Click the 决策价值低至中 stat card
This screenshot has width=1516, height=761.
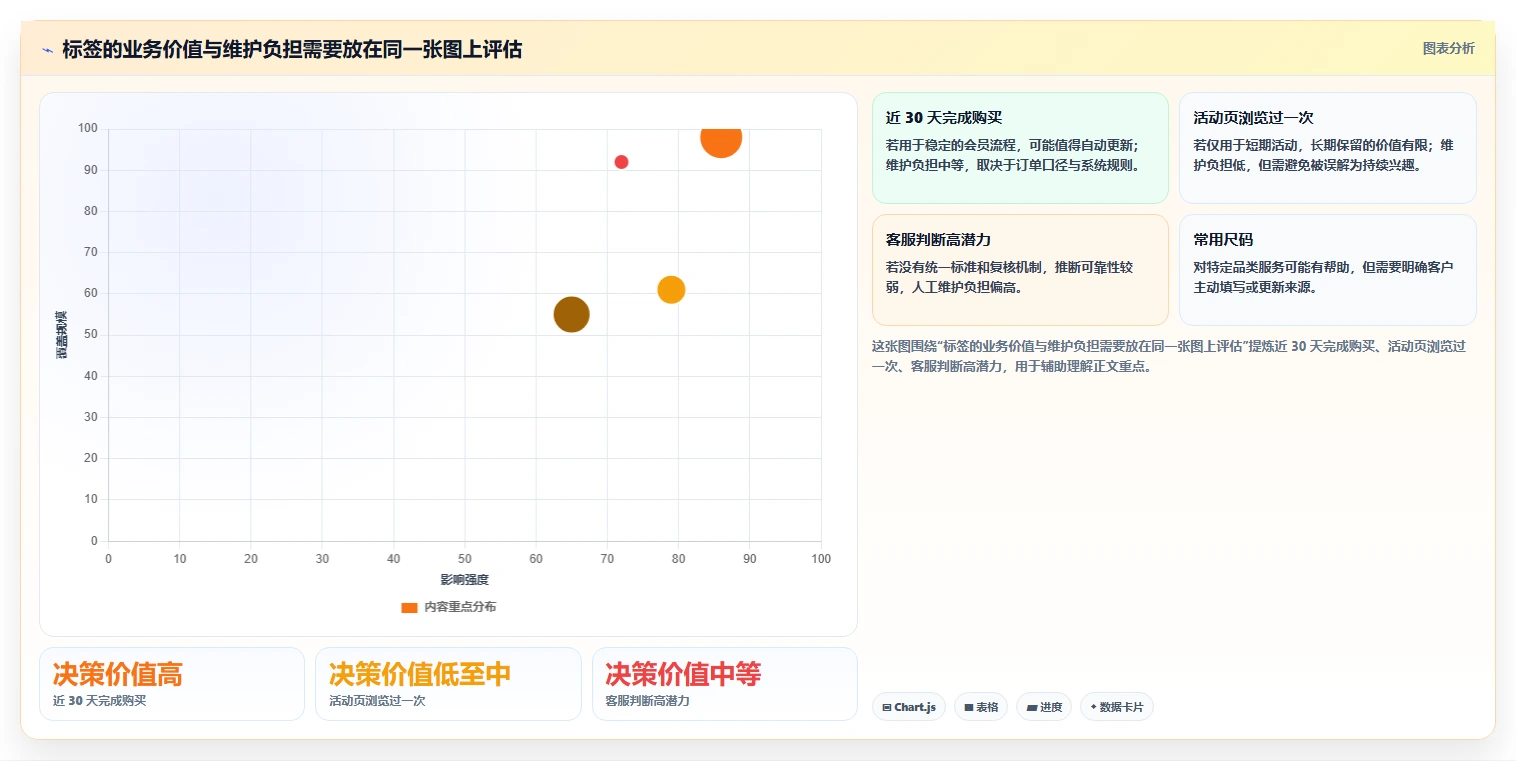pos(448,684)
